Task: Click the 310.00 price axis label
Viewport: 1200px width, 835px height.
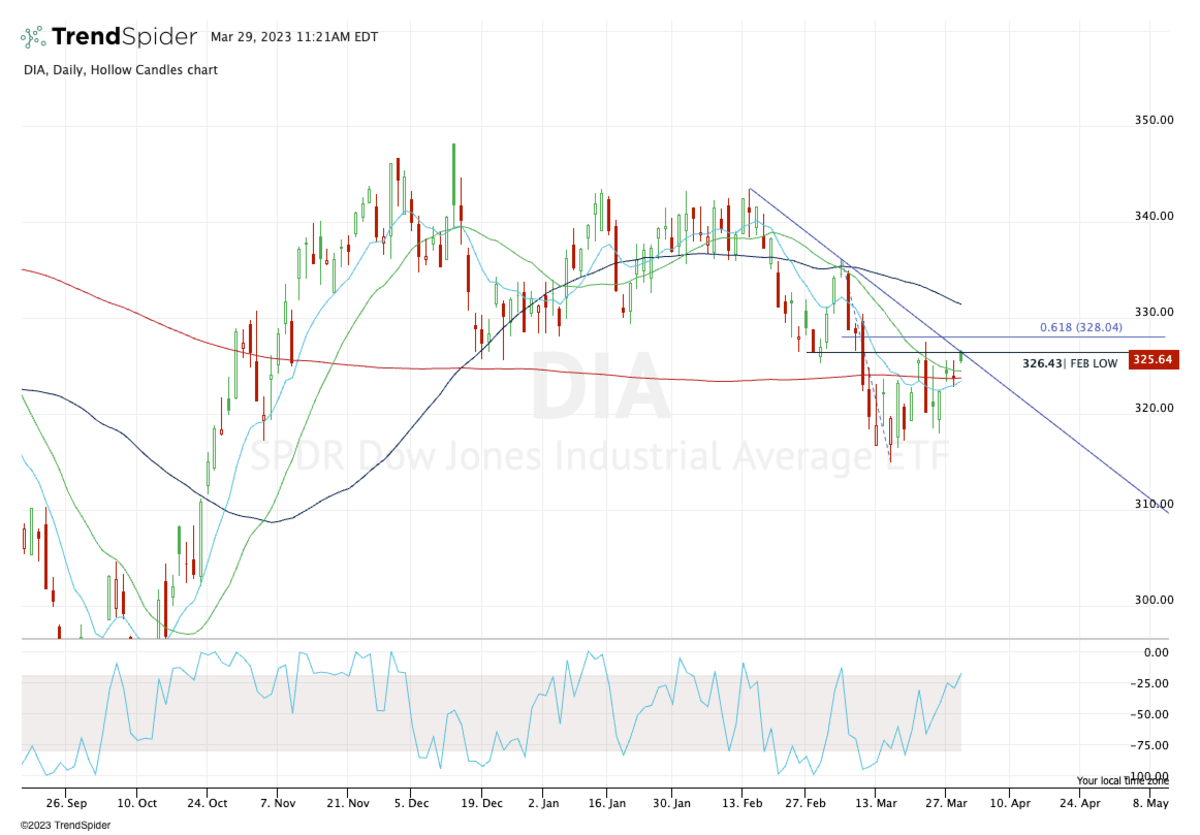Action: pyautogui.click(x=1154, y=504)
